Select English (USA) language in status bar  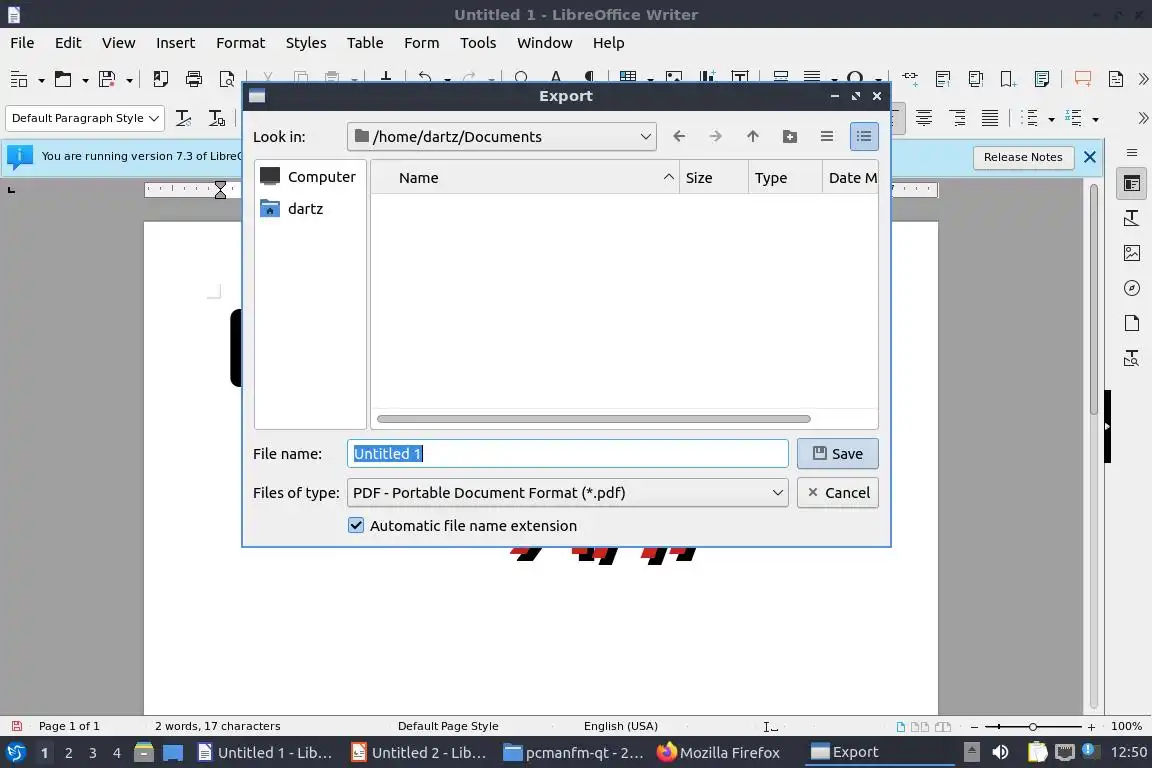621,726
